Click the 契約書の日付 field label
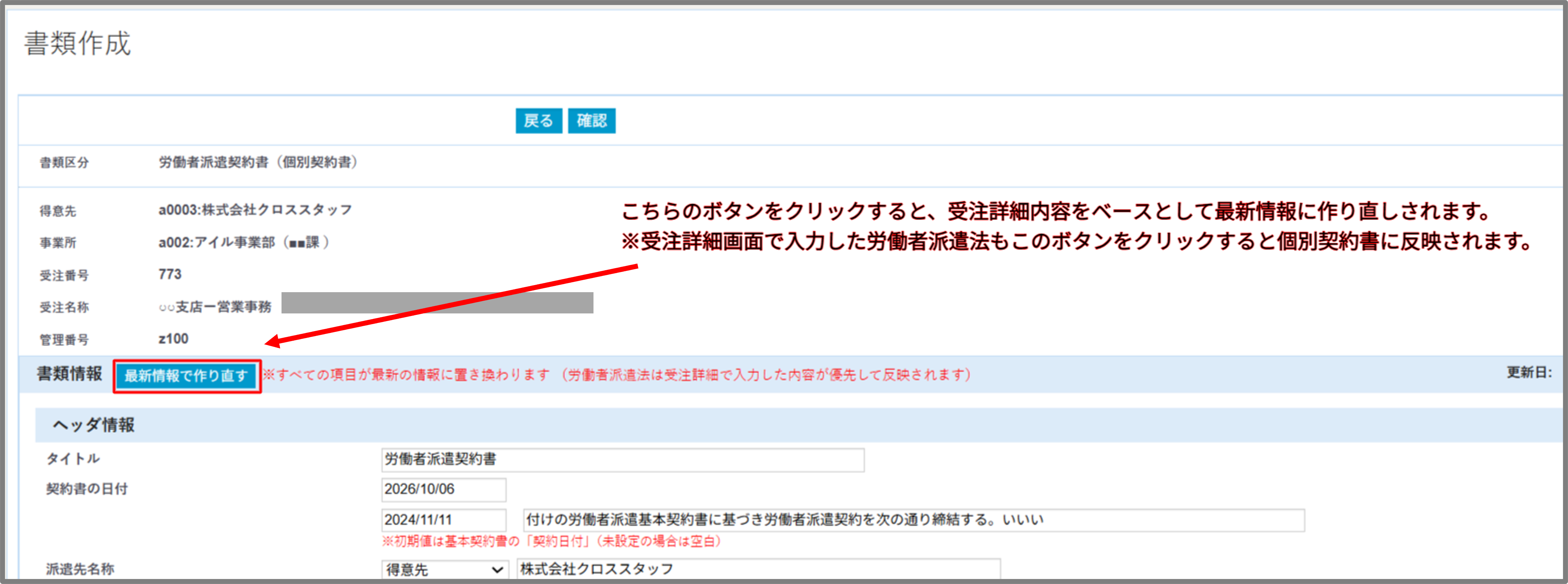 pos(86,489)
